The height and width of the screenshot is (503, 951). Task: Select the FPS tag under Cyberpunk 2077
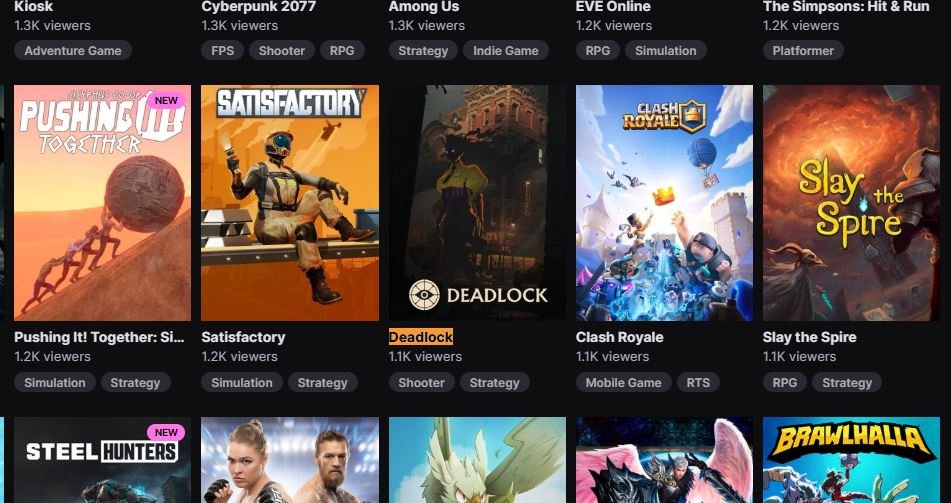(223, 50)
